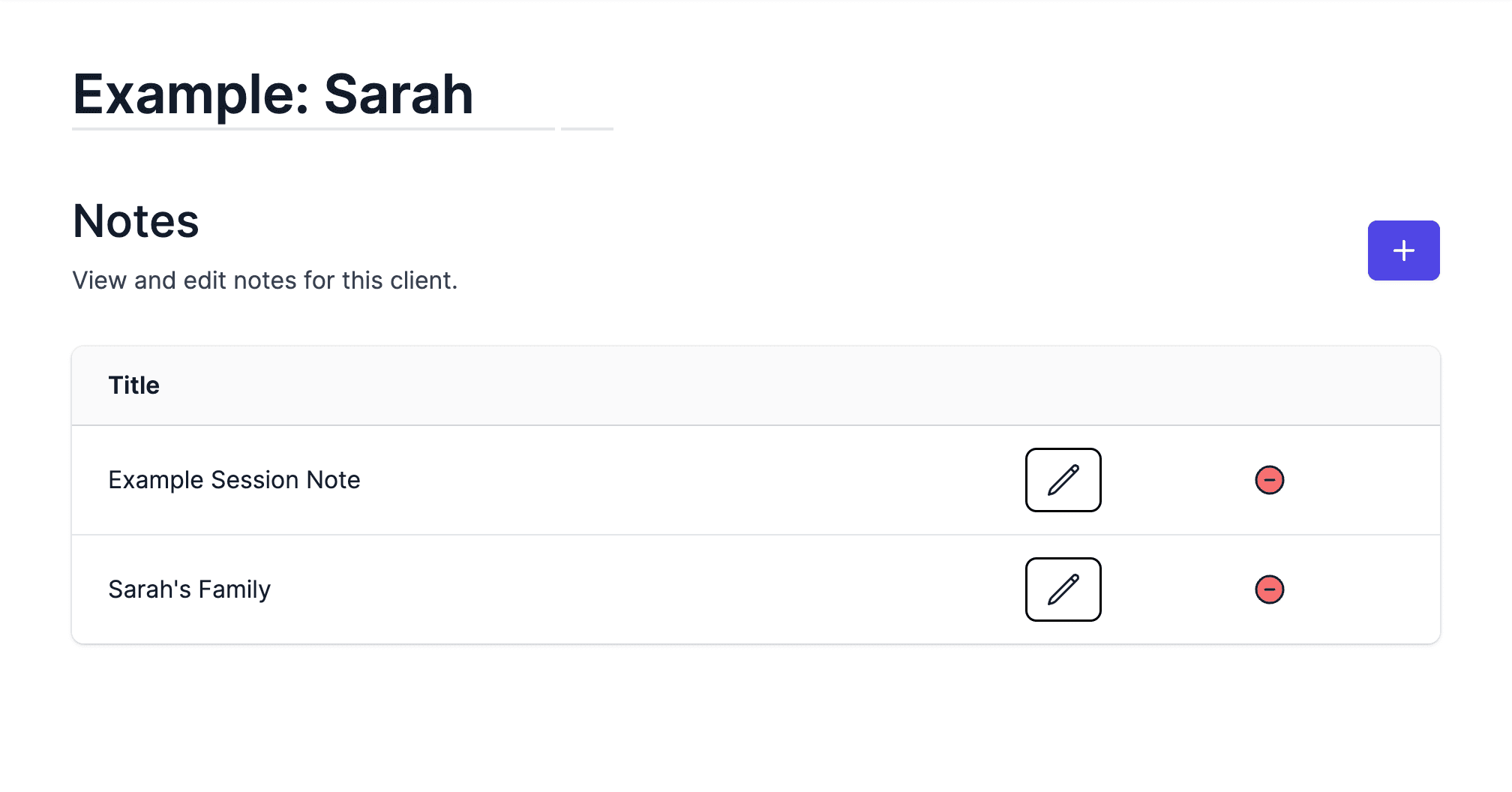This screenshot has width=1512, height=792.
Task: Click the name "Sarah" in the page heading
Action: click(398, 95)
